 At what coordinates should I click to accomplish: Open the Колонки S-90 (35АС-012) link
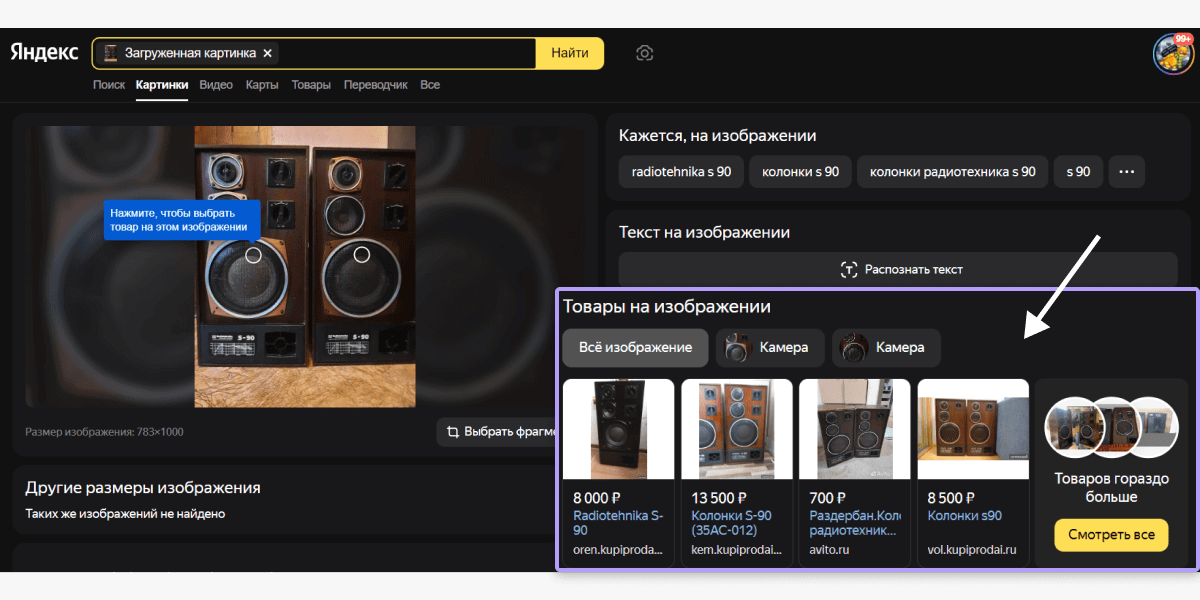coord(732,523)
